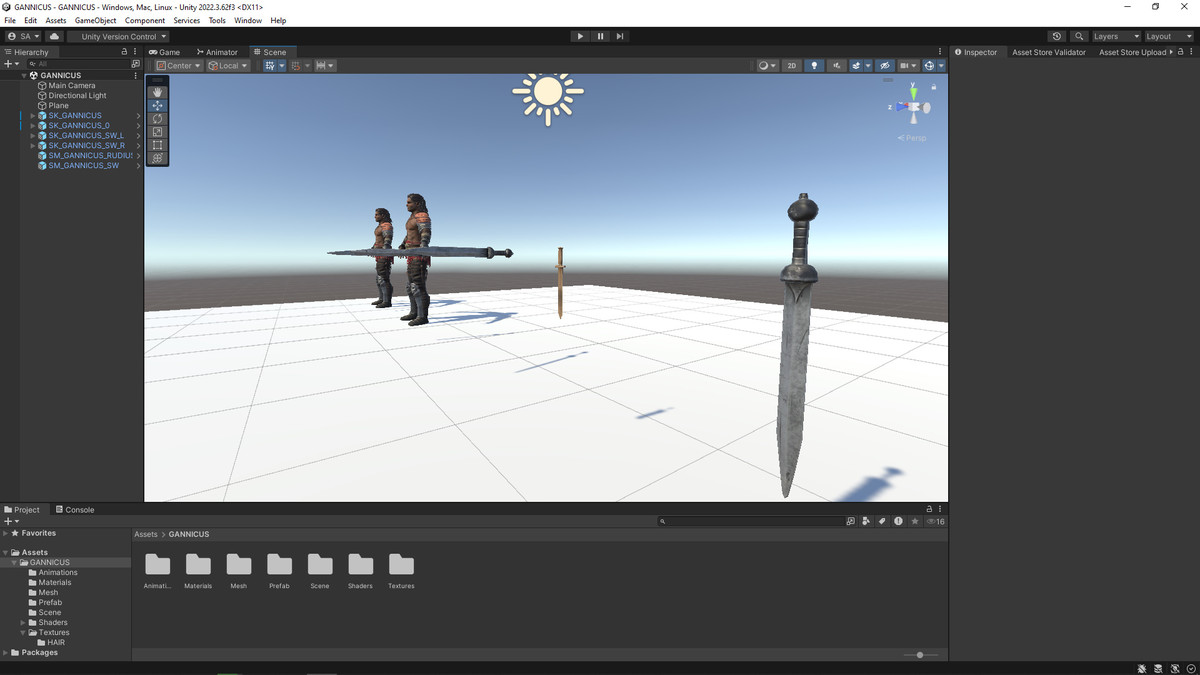Expand SK_GANNICUS_SW_L in Hierarchy
The image size is (1200, 675).
[33, 135]
